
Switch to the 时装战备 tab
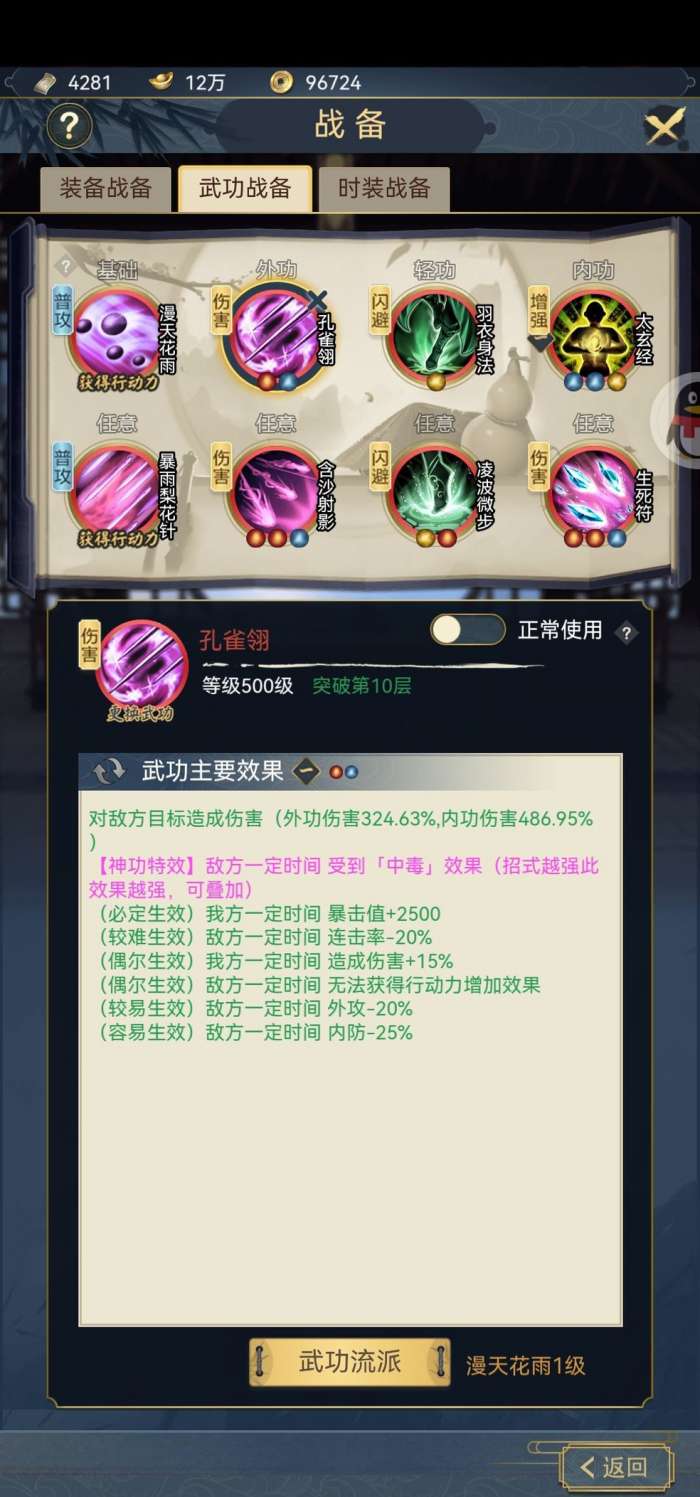pos(384,188)
